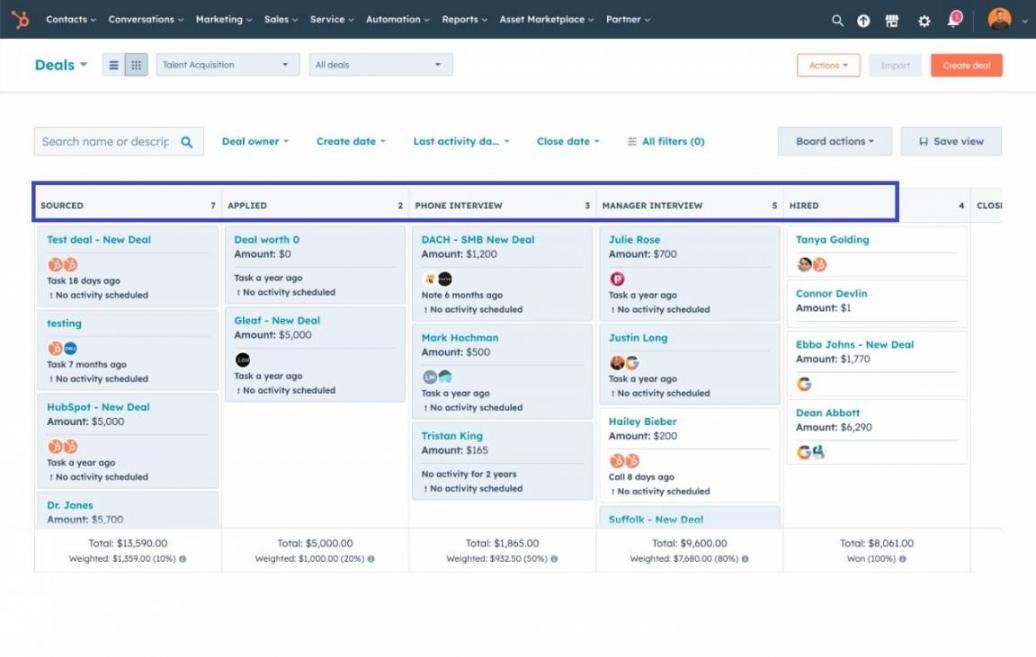Open the Board actions dropdown
Screen dimensions: 1036x657
pos(834,141)
